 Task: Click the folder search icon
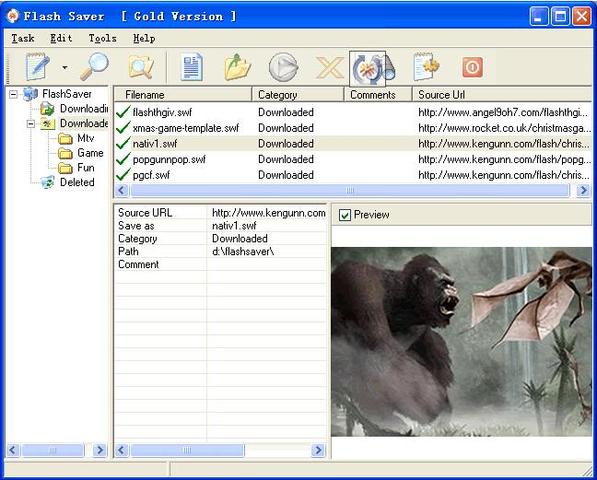[141, 67]
